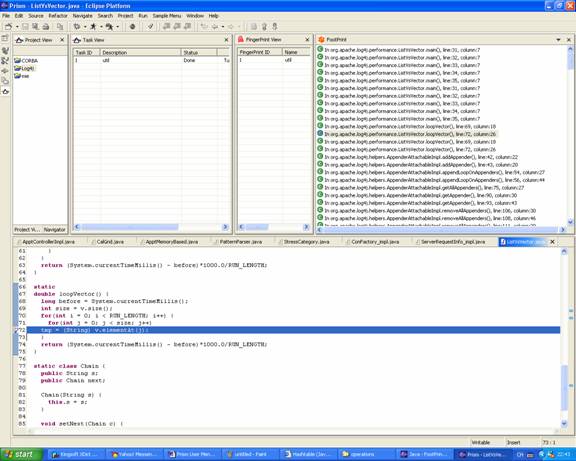The image size is (576, 461).
Task: Click the Description column header
Action: 140,53
